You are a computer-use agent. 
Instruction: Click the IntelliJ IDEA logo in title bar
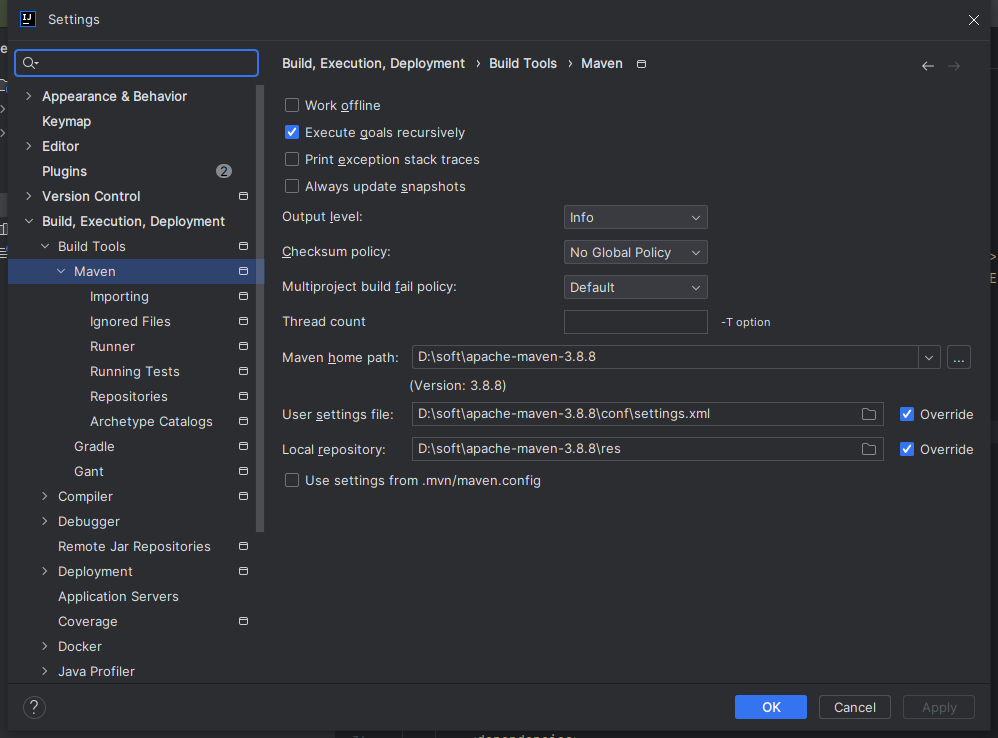point(27,19)
